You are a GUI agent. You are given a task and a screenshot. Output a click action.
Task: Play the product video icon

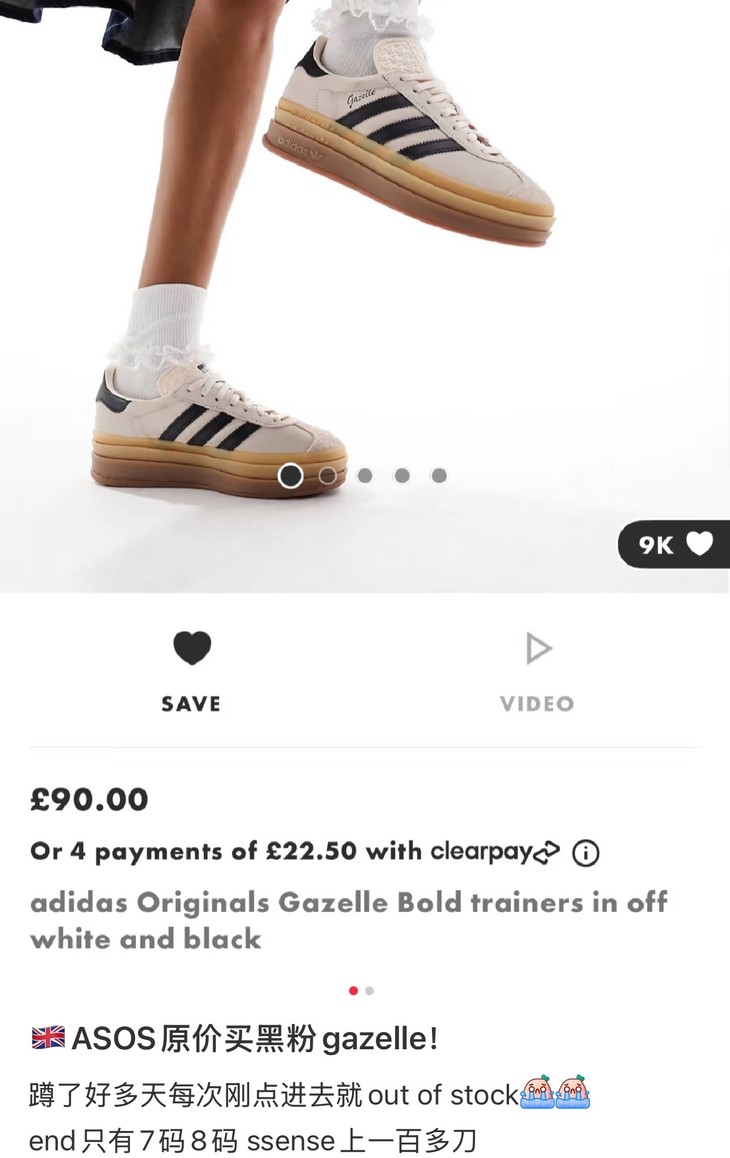[538, 649]
